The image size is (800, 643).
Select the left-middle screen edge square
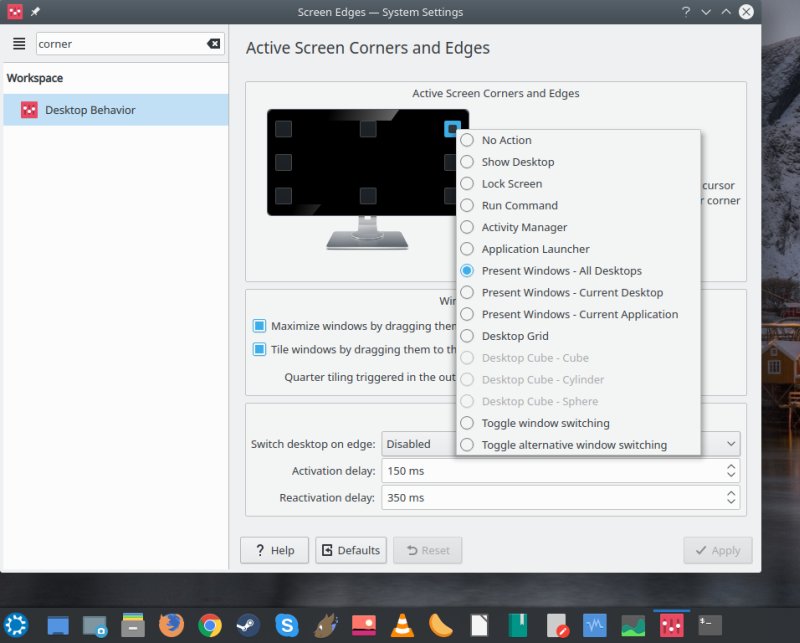click(x=283, y=162)
